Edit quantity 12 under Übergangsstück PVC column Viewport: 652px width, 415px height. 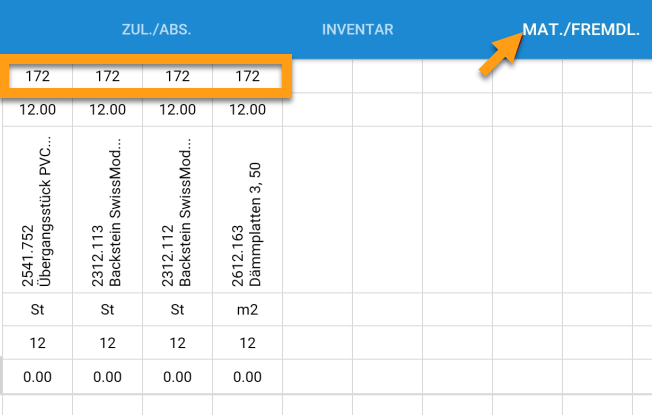pyautogui.click(x=38, y=343)
